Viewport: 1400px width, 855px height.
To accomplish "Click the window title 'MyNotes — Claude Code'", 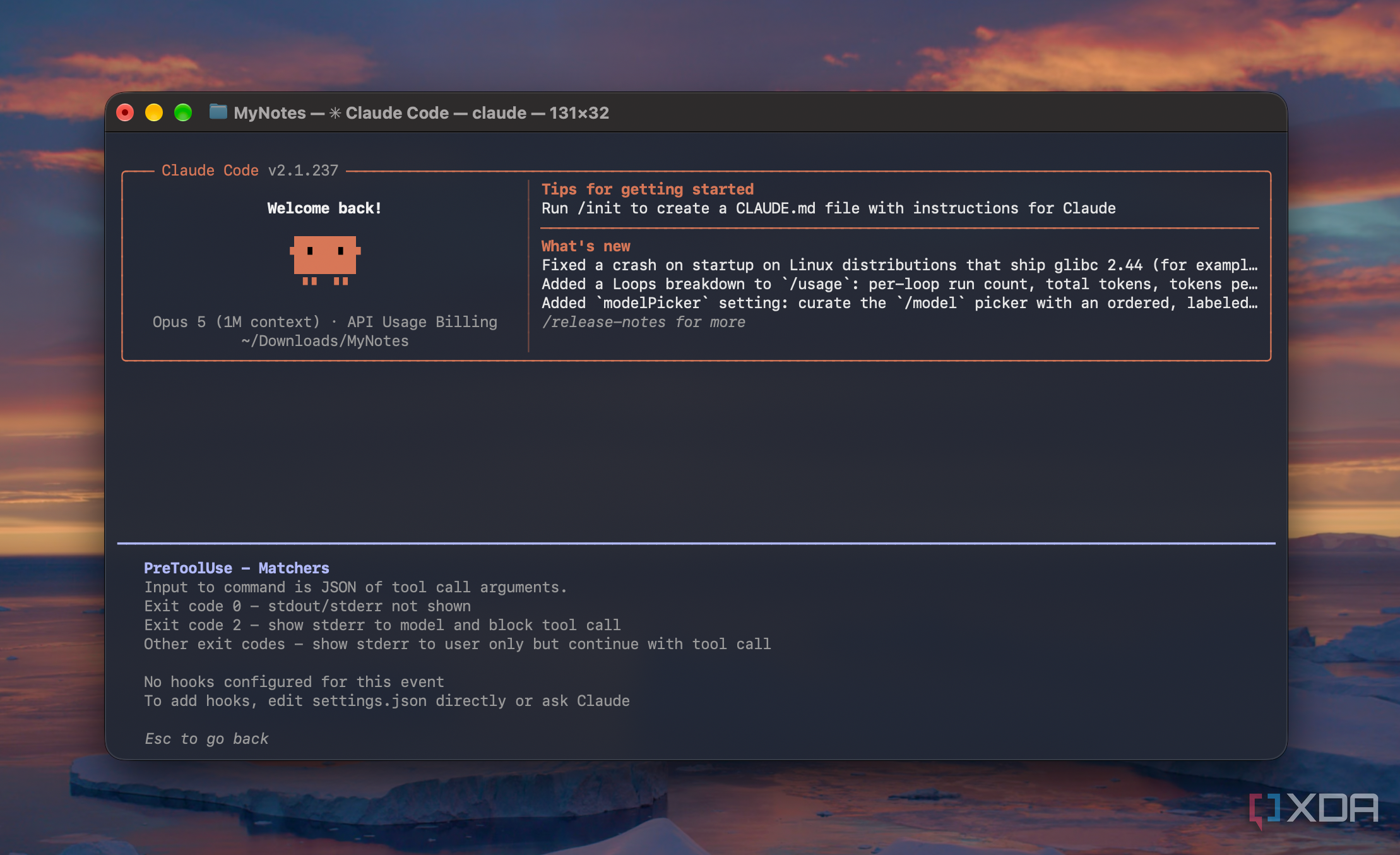I will click(421, 113).
